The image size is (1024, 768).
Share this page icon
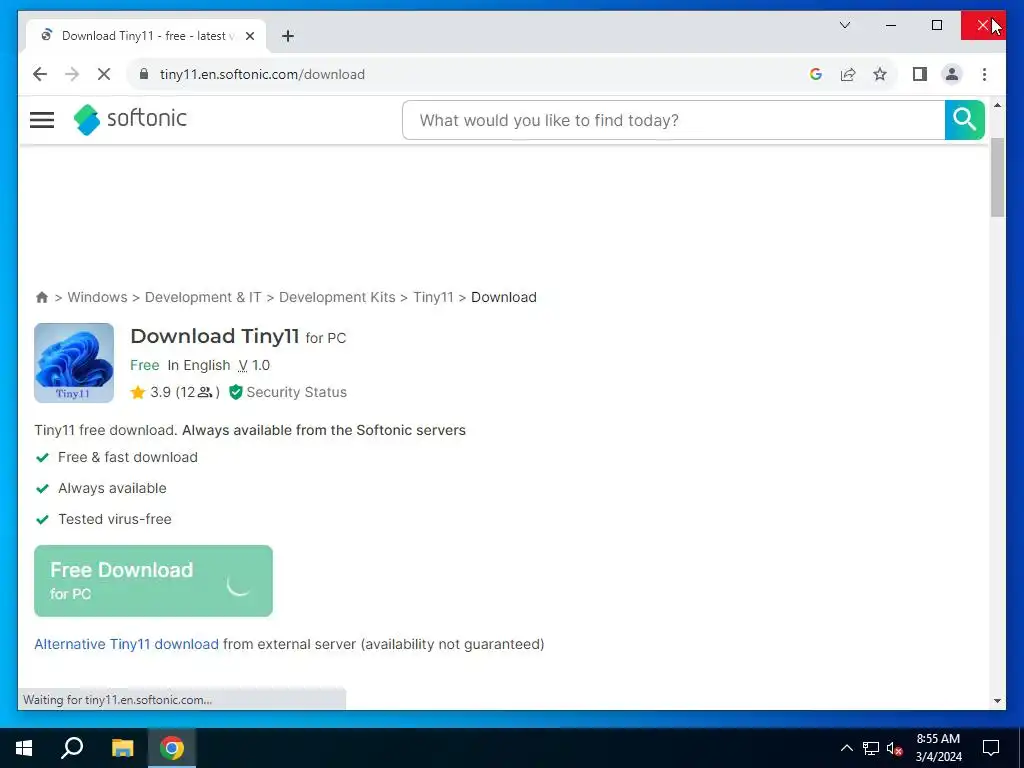coord(848,74)
